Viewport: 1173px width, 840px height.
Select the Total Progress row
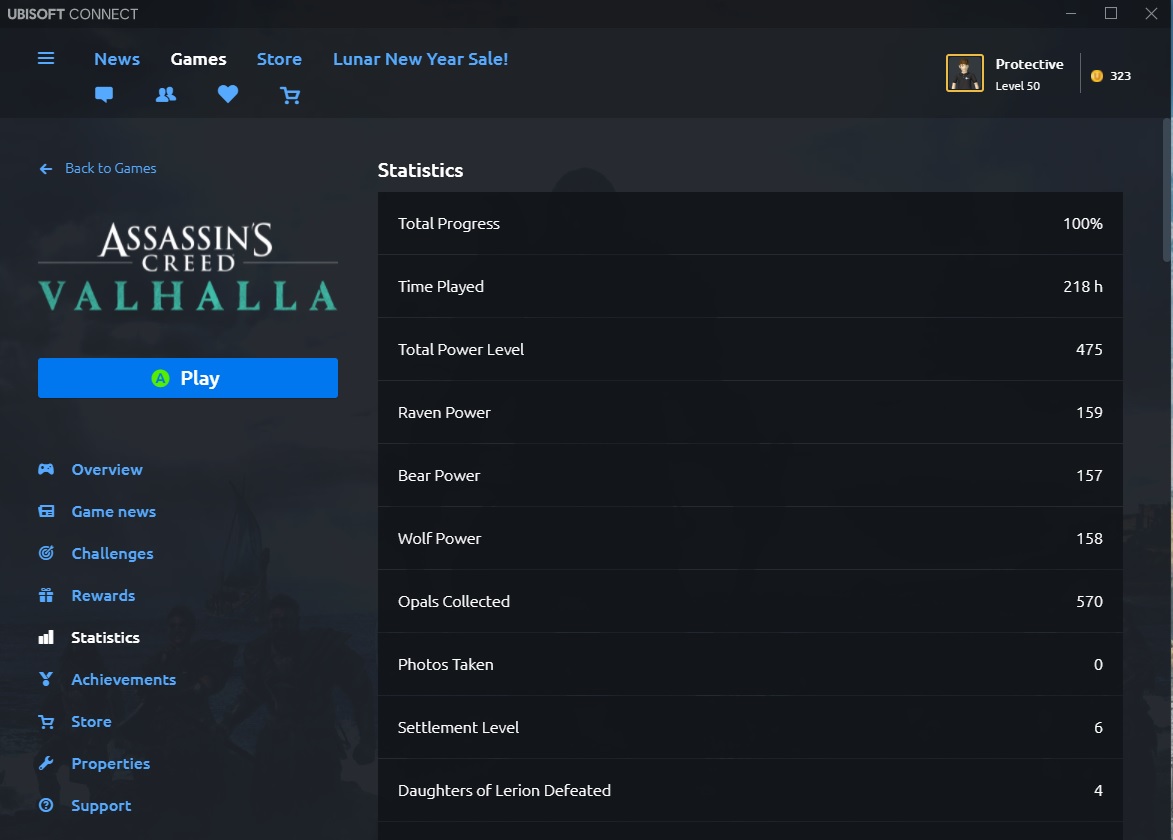tap(750, 223)
